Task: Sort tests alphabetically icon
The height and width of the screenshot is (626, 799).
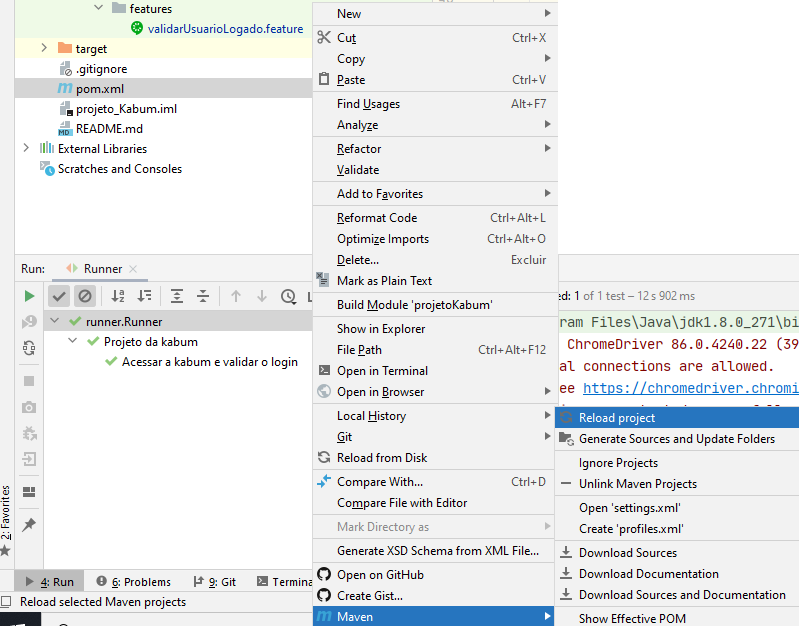Action: 118,296
